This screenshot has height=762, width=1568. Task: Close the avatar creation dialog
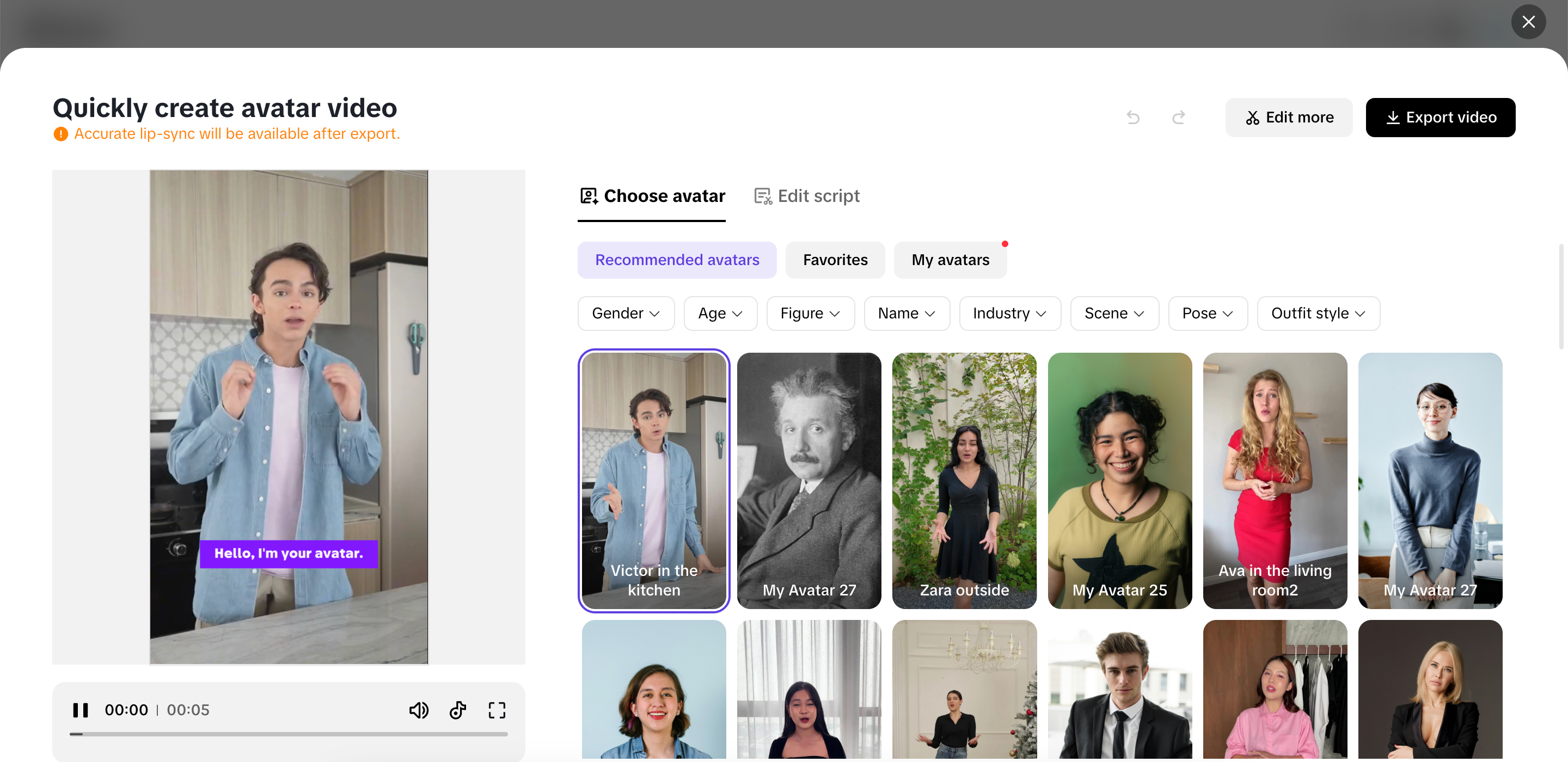coord(1528,22)
